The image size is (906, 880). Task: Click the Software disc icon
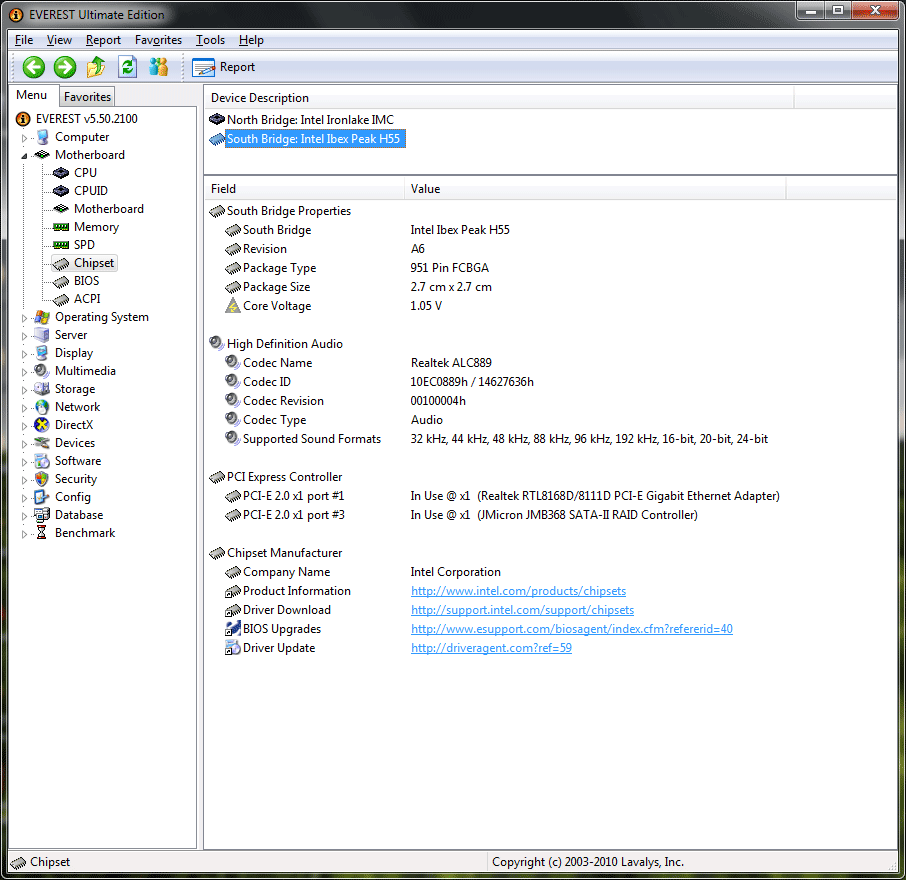click(x=42, y=461)
